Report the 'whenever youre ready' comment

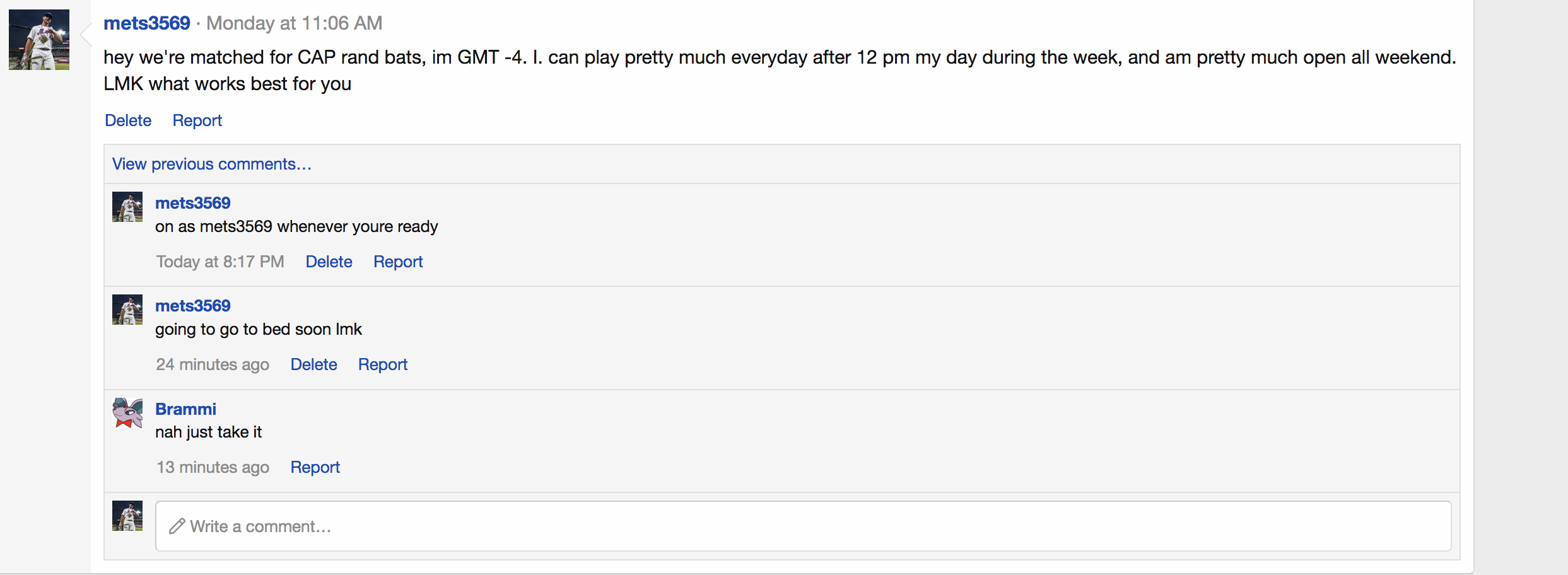tap(398, 262)
